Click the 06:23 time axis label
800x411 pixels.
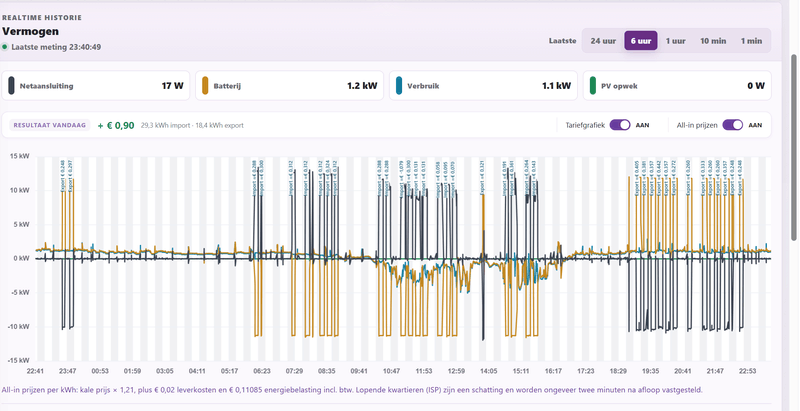(262, 371)
